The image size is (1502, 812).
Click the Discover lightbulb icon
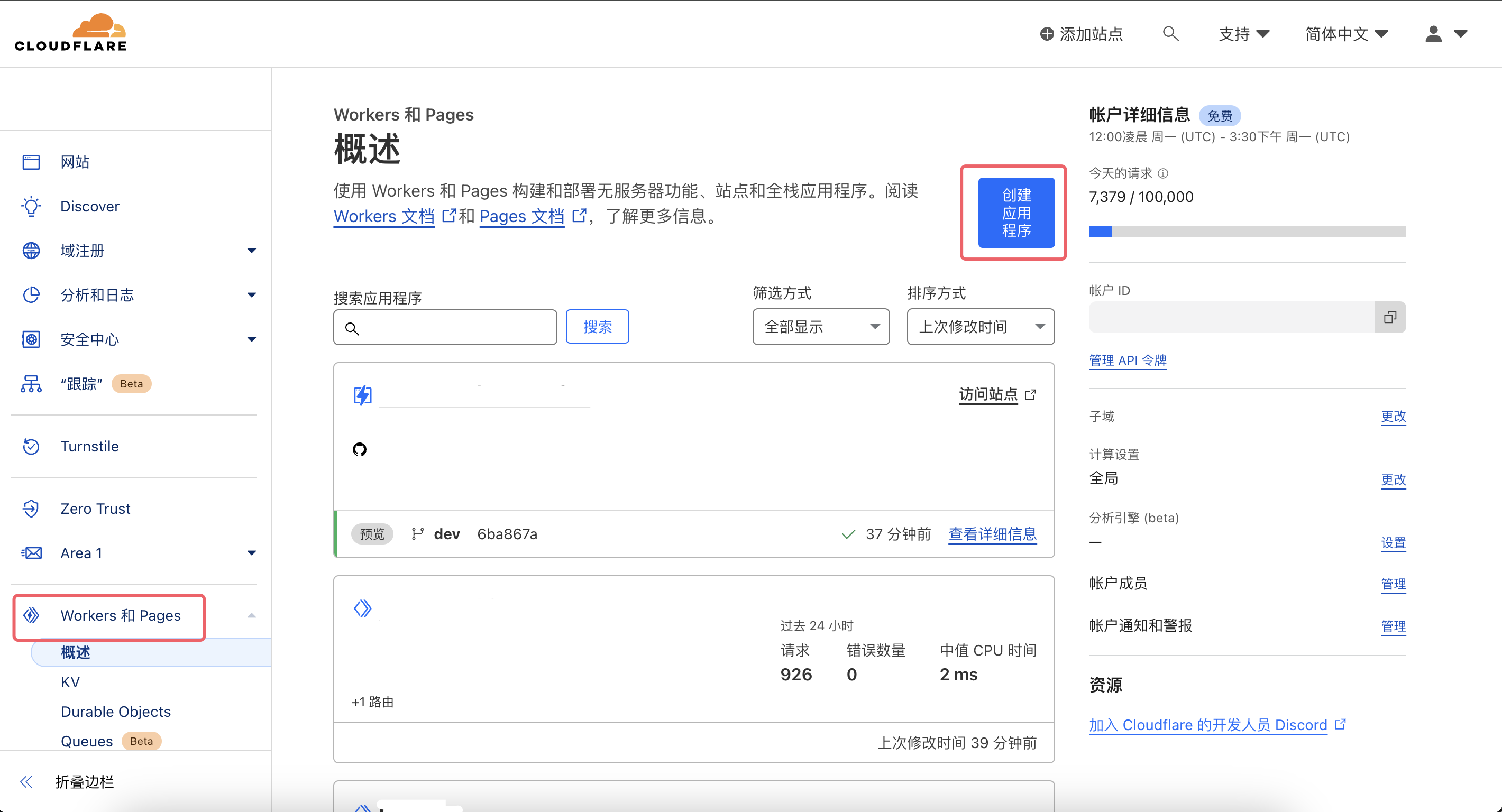click(31, 206)
